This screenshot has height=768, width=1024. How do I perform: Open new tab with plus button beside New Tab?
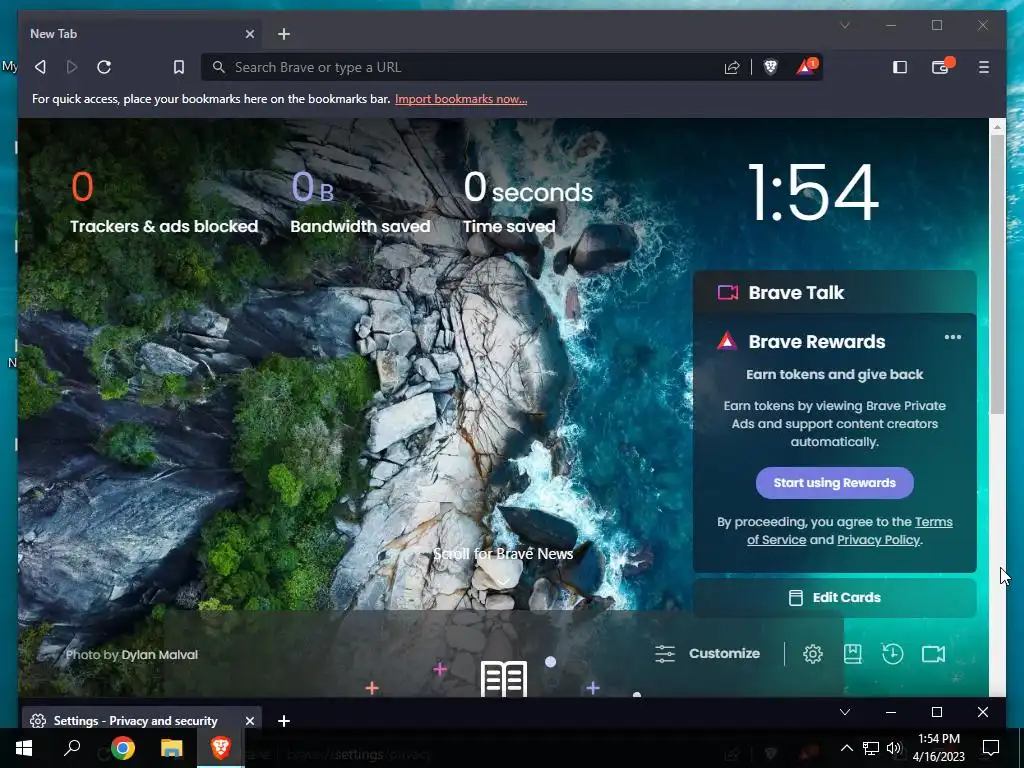(x=283, y=34)
